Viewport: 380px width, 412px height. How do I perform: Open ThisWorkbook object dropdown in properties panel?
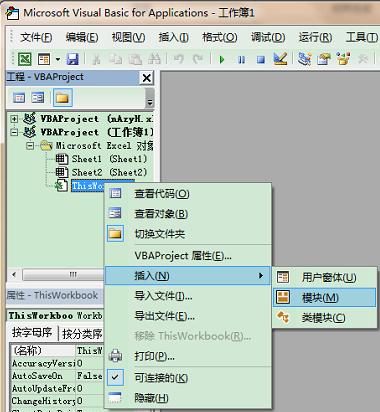tap(56, 315)
